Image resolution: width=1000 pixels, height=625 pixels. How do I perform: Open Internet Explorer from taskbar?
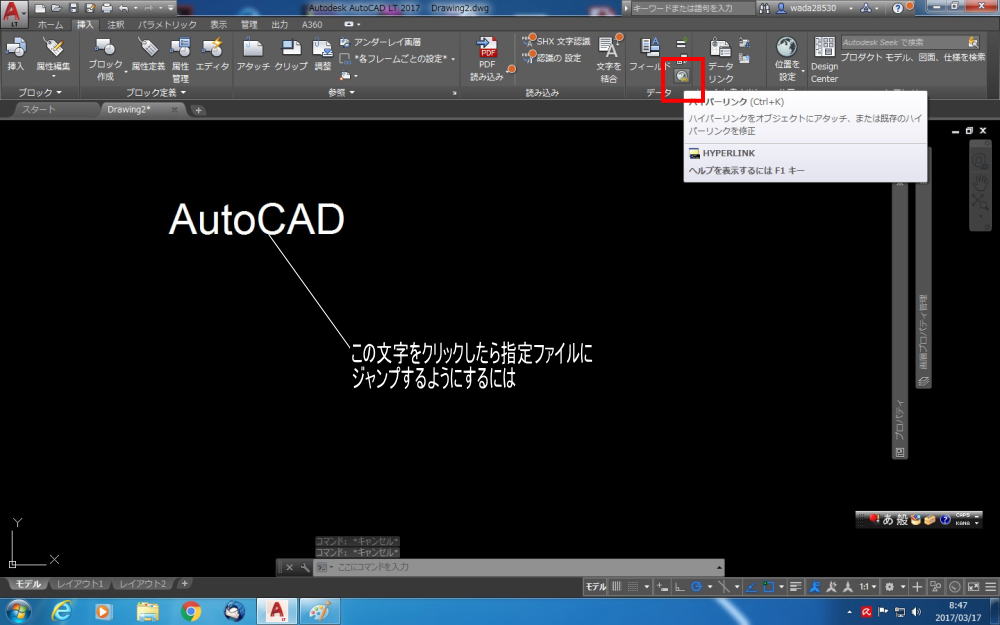61,612
